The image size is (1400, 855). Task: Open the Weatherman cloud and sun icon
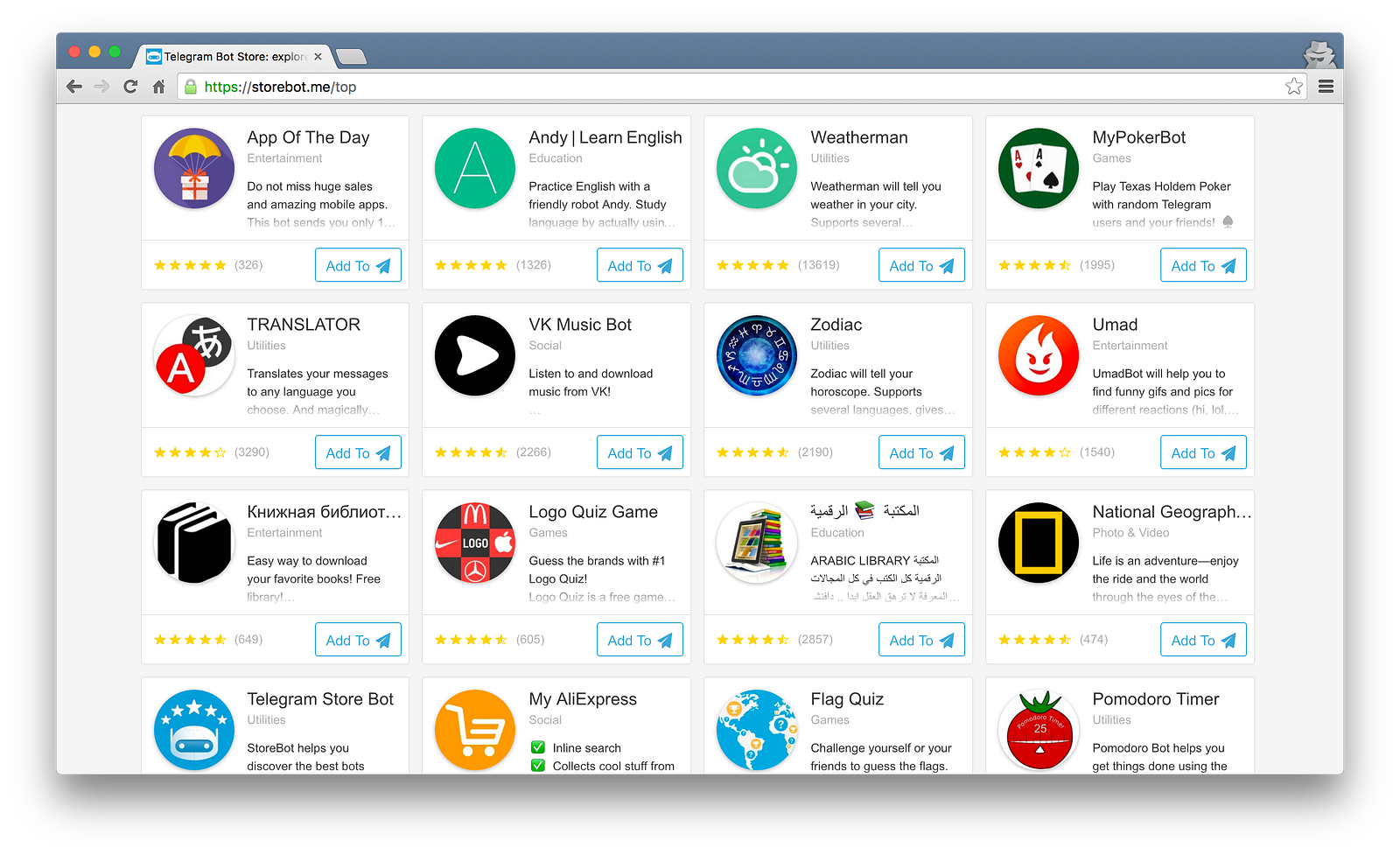(x=757, y=168)
